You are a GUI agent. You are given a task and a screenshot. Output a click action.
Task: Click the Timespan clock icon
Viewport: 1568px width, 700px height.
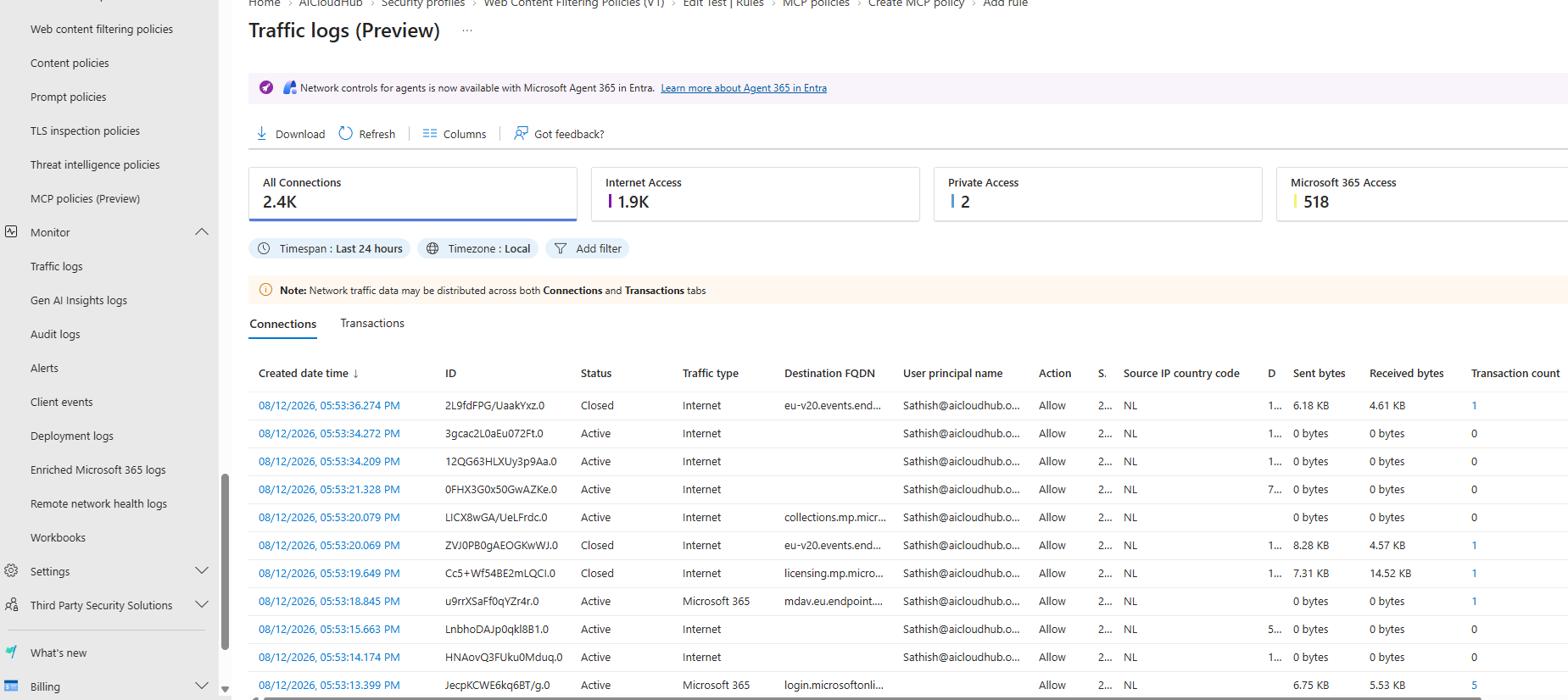(x=264, y=248)
